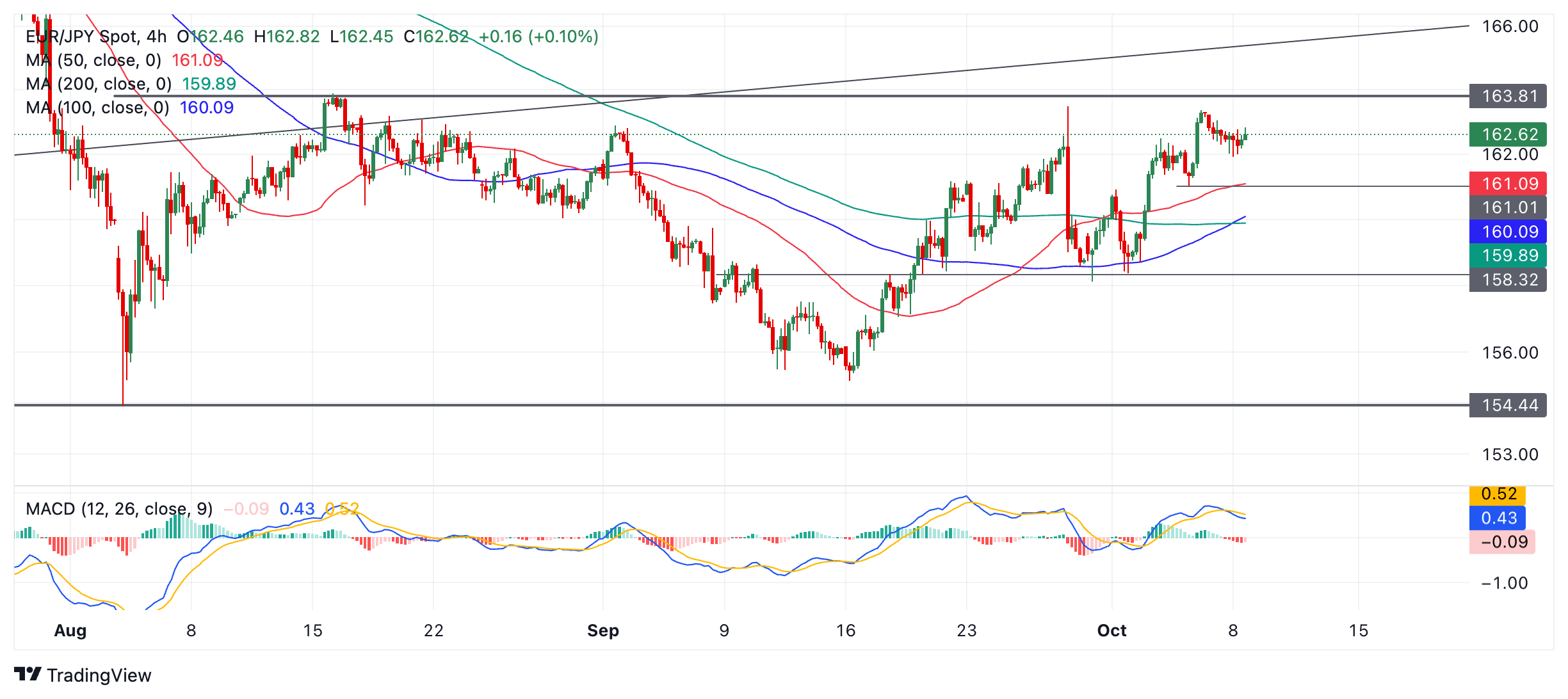Click the Sep marker on time axis
Screen dimensions: 1568x699
(602, 631)
